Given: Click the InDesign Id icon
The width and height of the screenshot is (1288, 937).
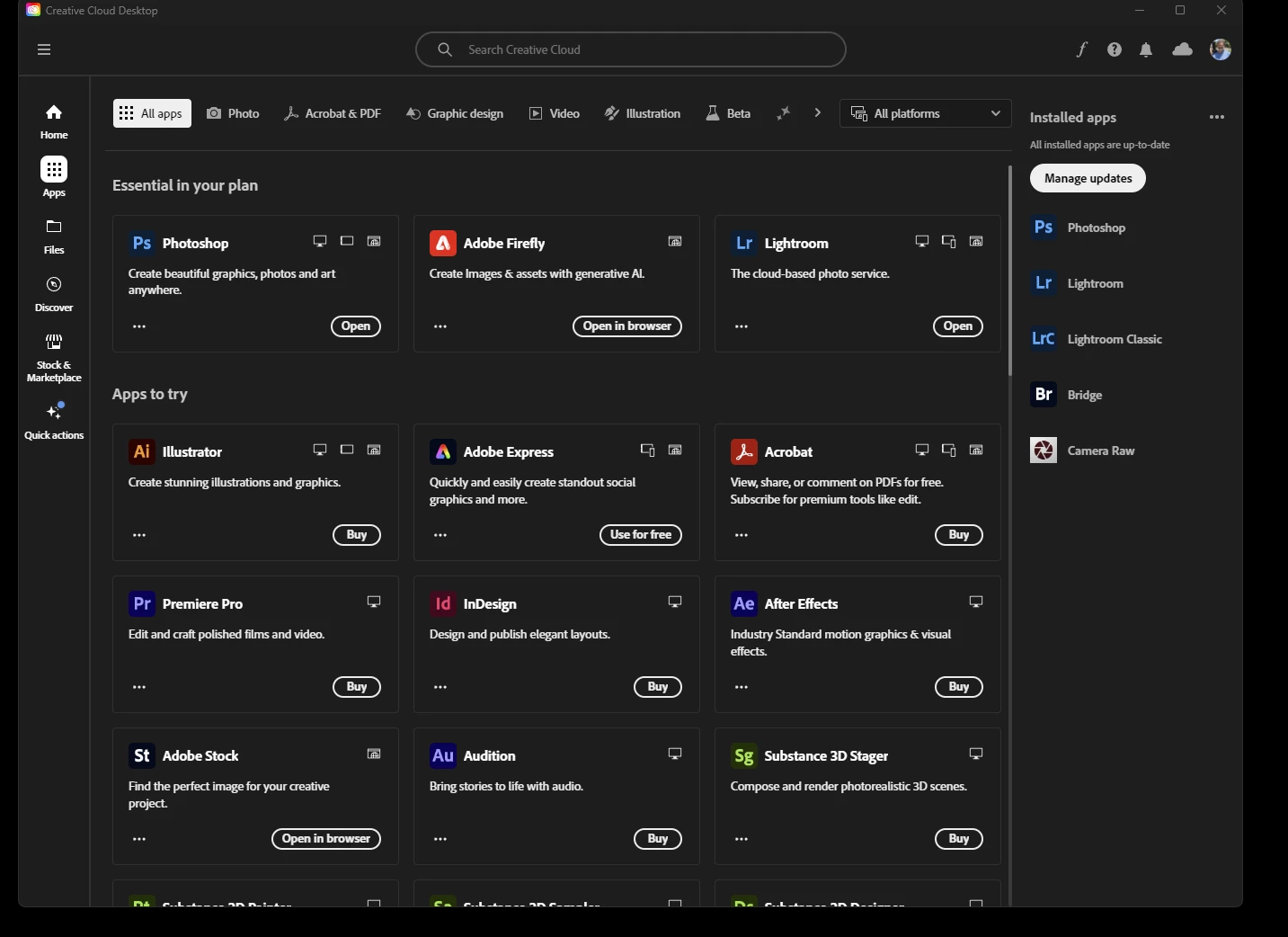Looking at the screenshot, I should 443,603.
